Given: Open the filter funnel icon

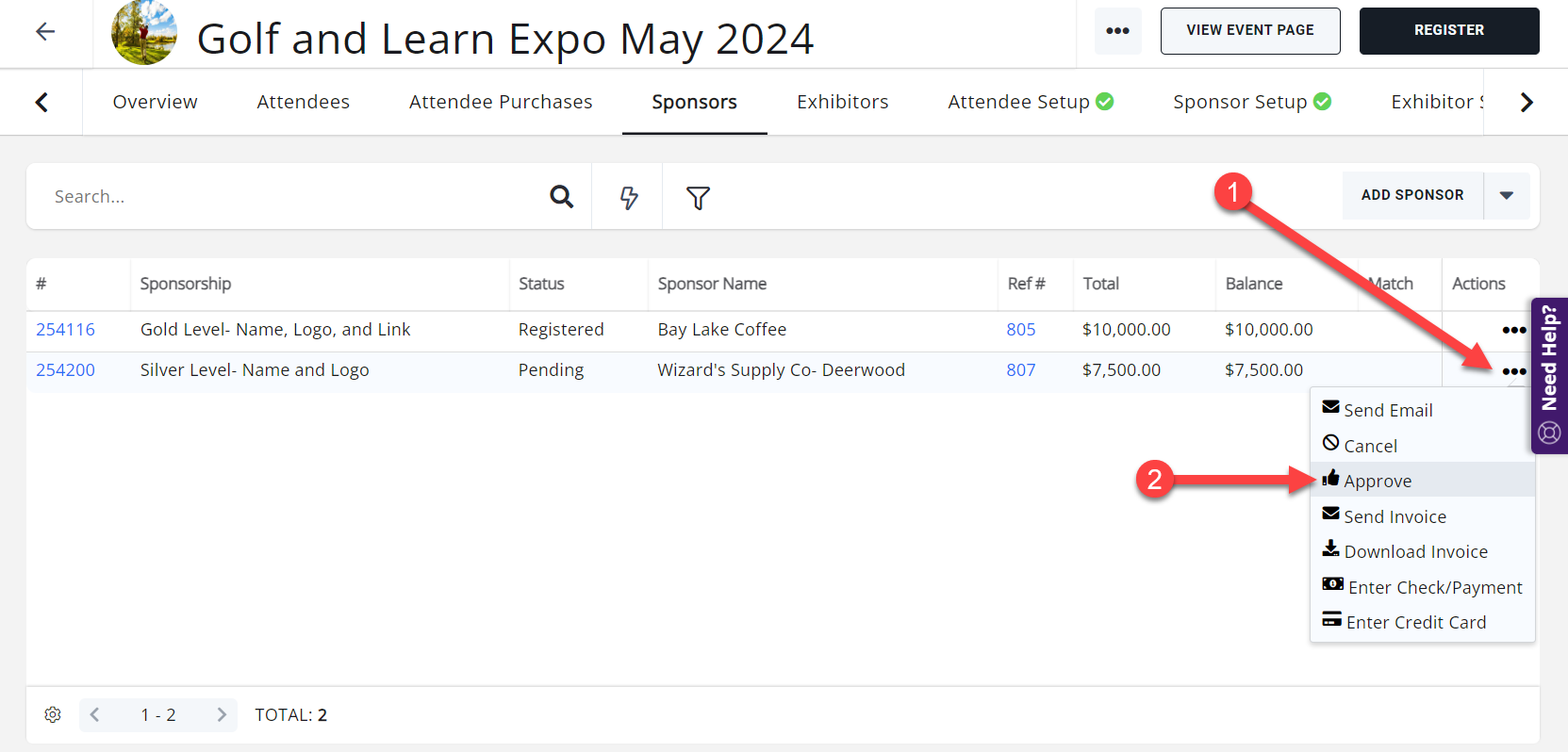Looking at the screenshot, I should pyautogui.click(x=698, y=197).
